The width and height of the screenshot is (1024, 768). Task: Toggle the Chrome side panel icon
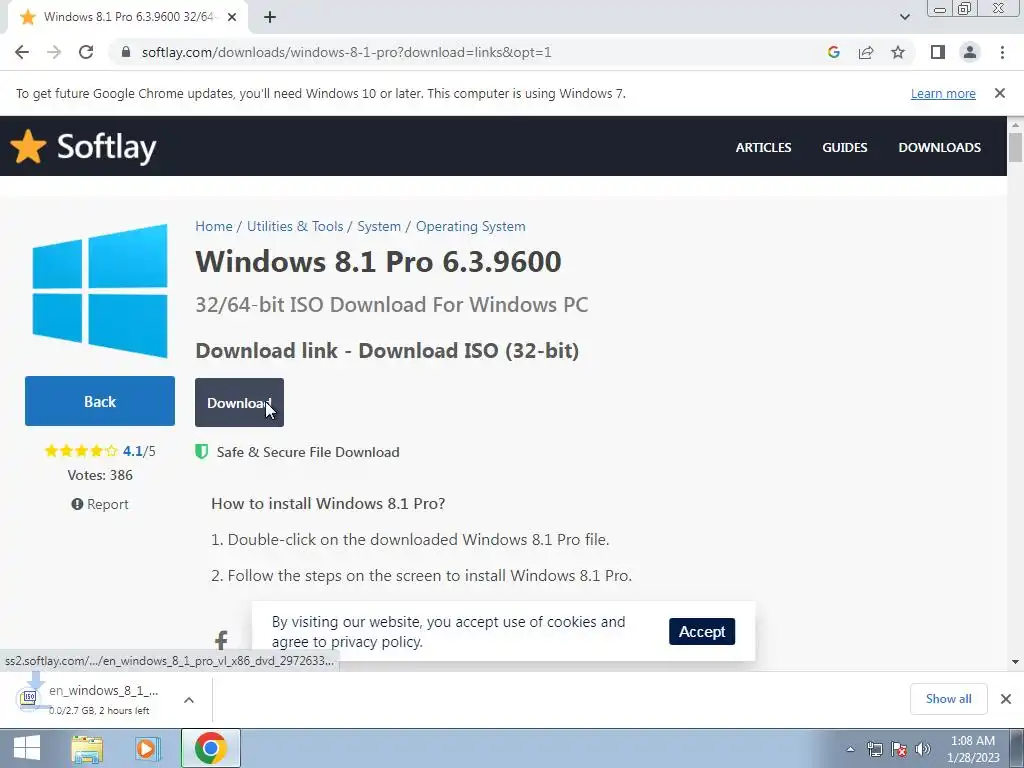click(938, 52)
